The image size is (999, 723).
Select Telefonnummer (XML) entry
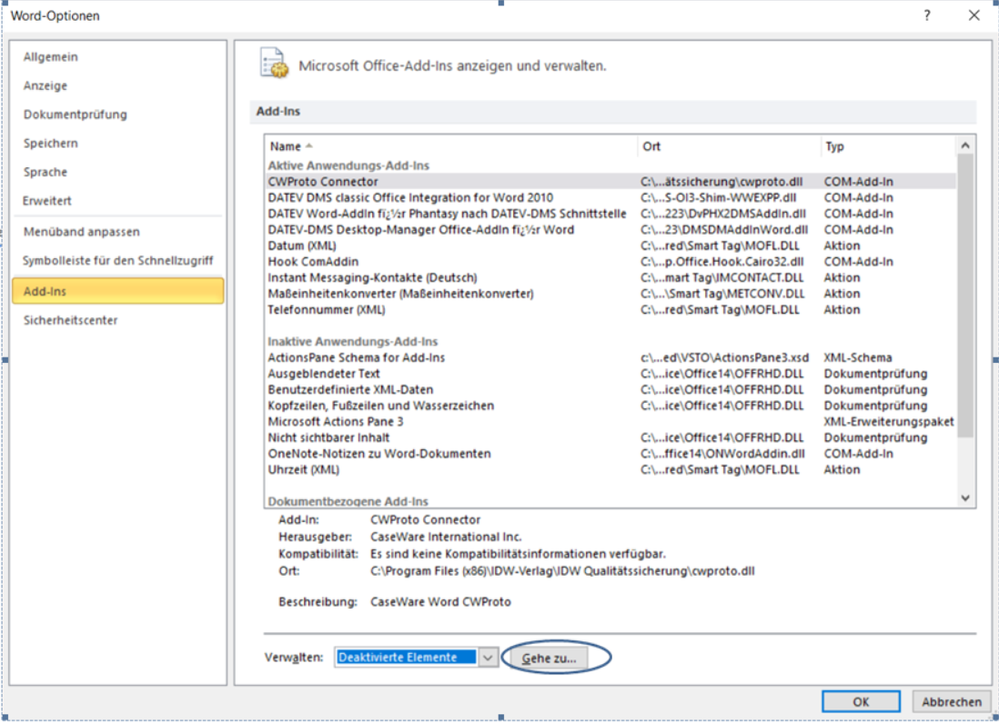[x=610, y=310]
